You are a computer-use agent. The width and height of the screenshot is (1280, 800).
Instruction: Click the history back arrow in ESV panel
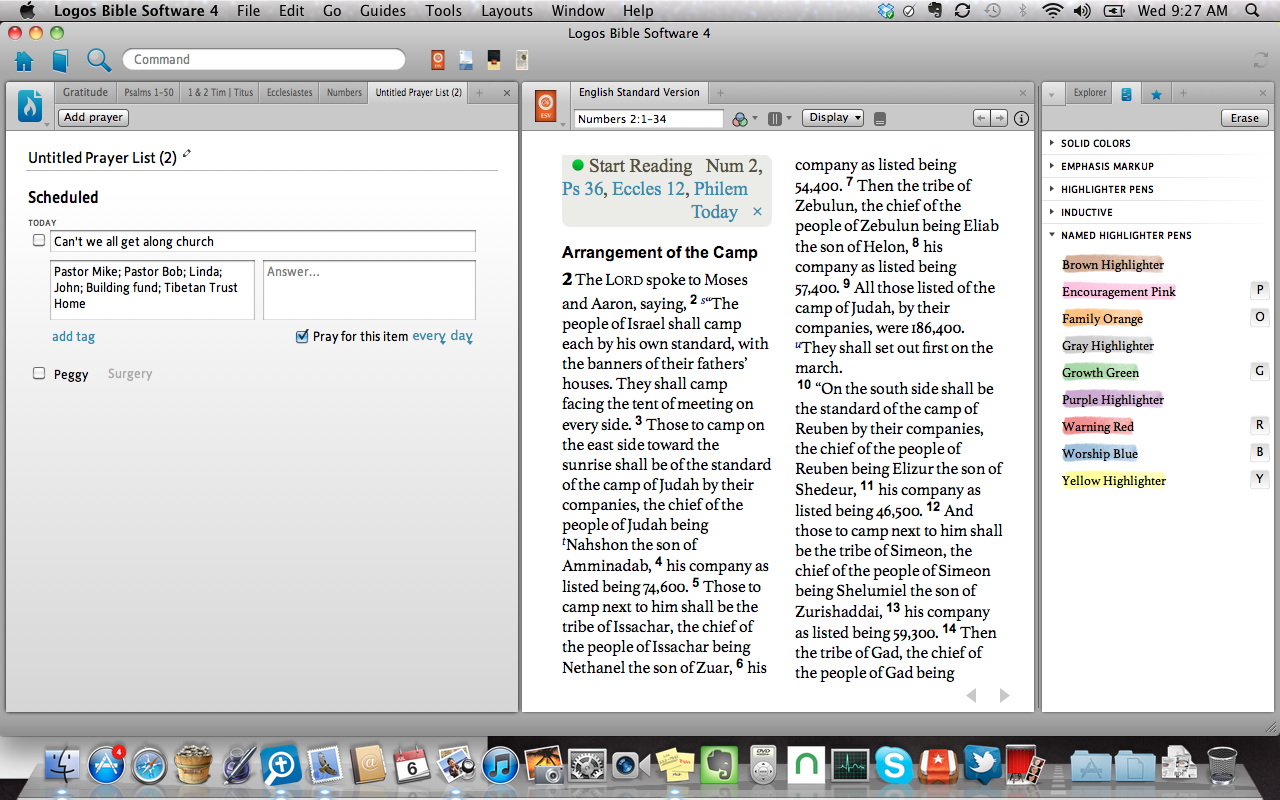click(982, 119)
